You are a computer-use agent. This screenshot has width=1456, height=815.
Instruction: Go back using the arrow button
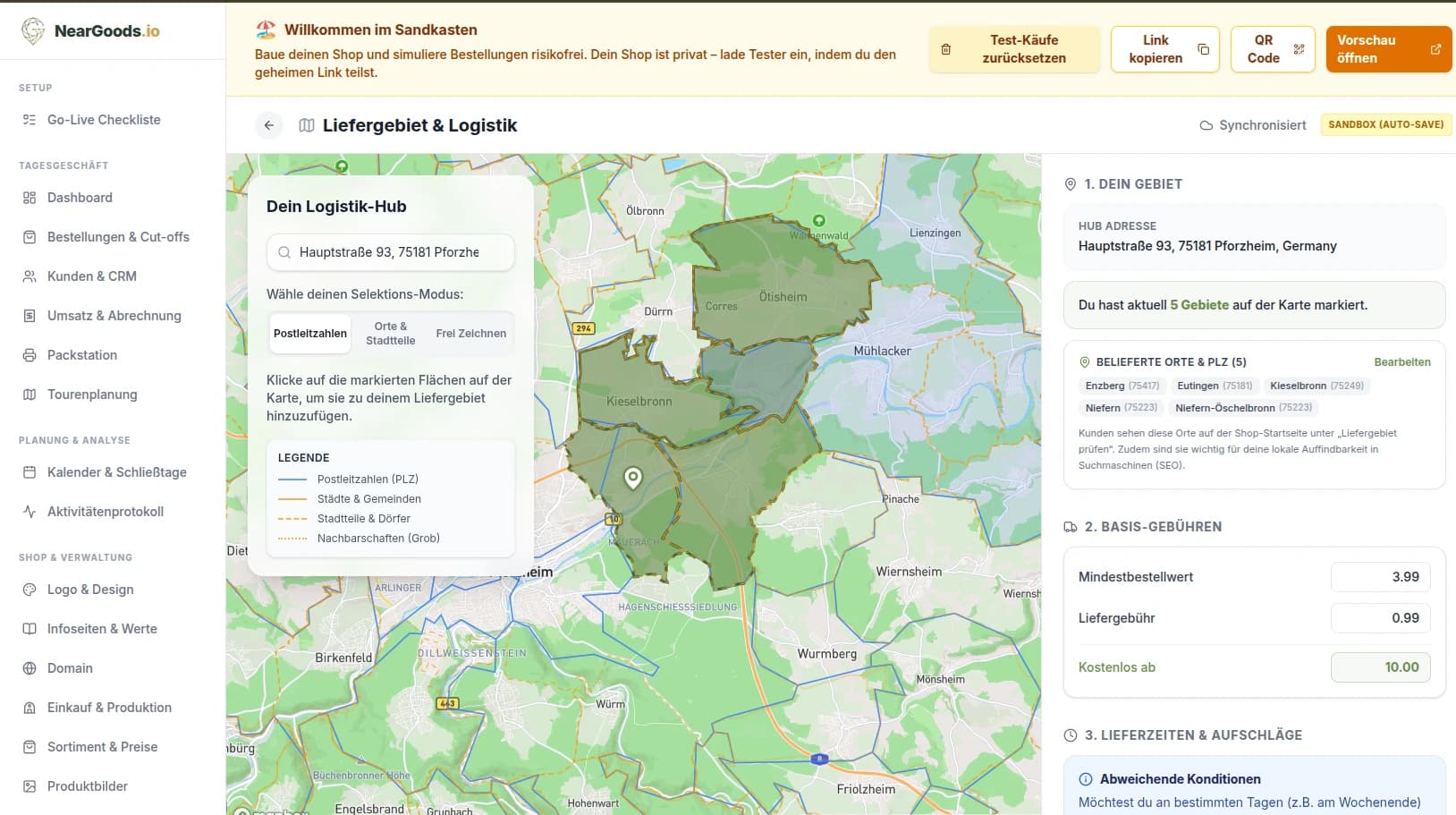(x=269, y=125)
